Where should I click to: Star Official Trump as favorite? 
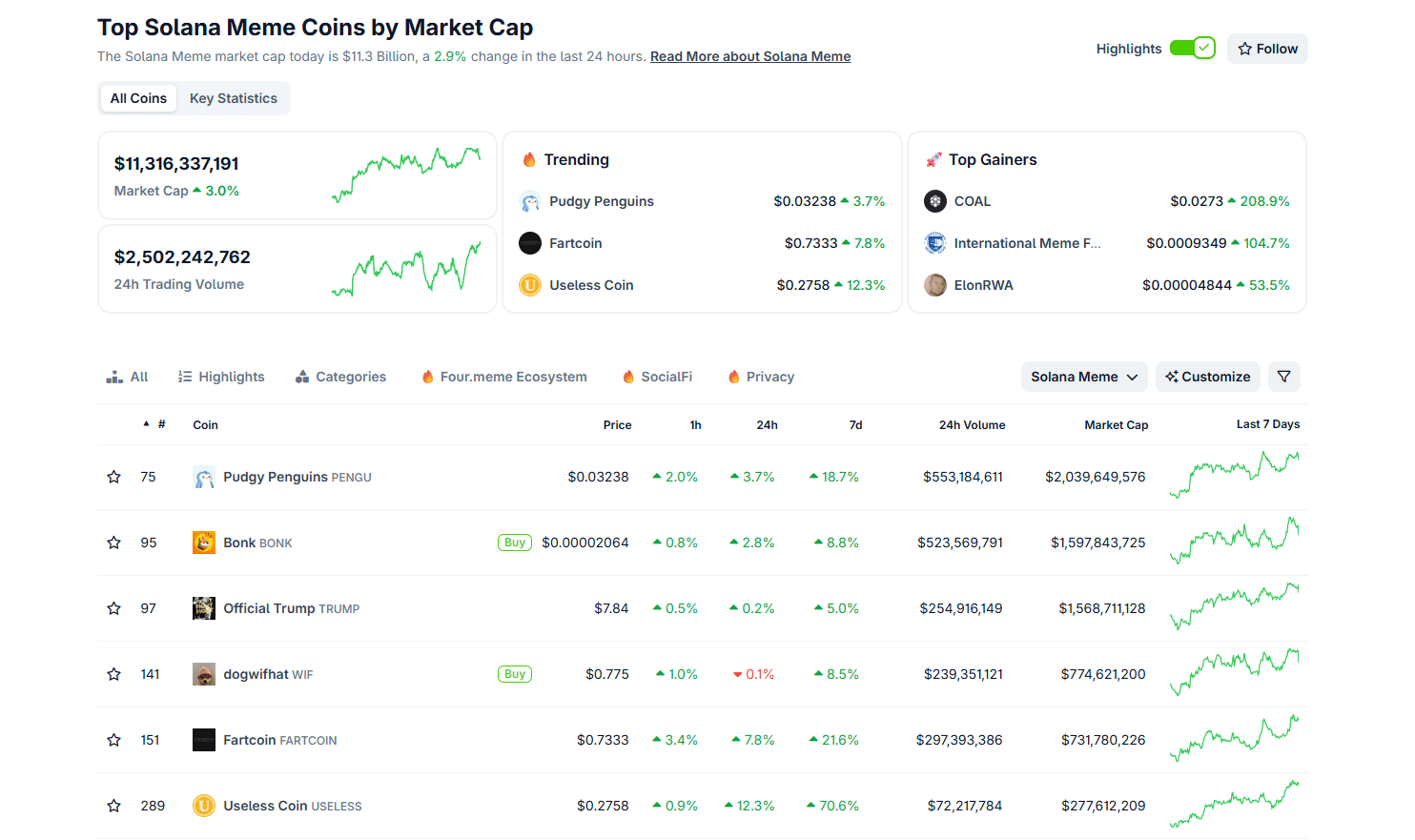114,608
